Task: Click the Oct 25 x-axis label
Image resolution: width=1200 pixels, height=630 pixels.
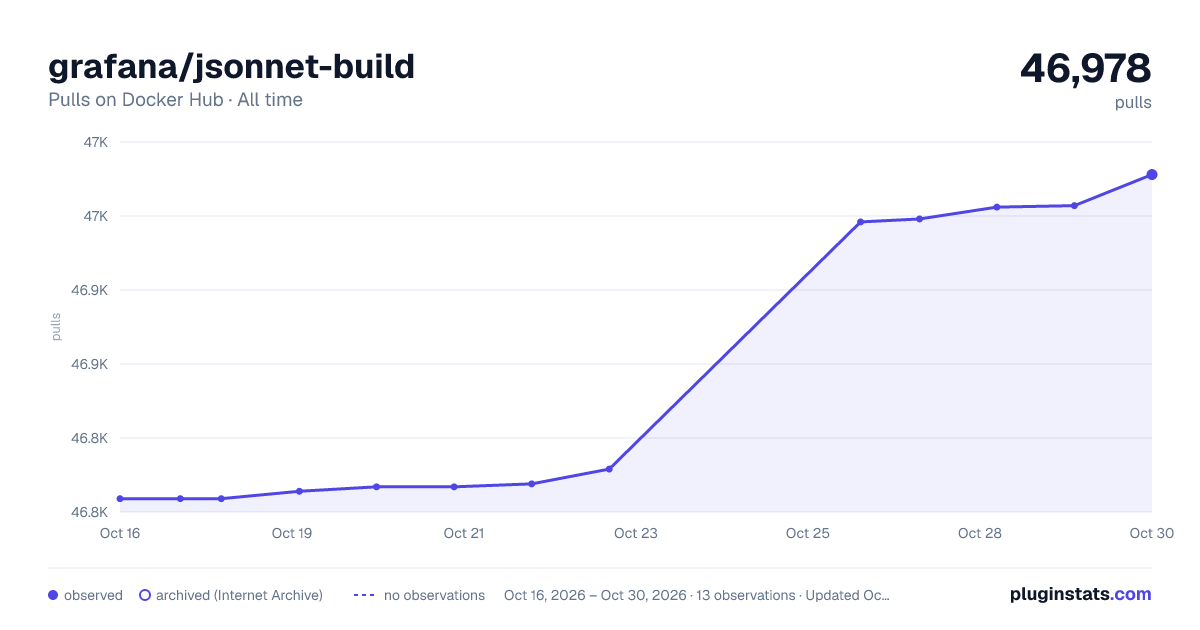Action: point(808,533)
